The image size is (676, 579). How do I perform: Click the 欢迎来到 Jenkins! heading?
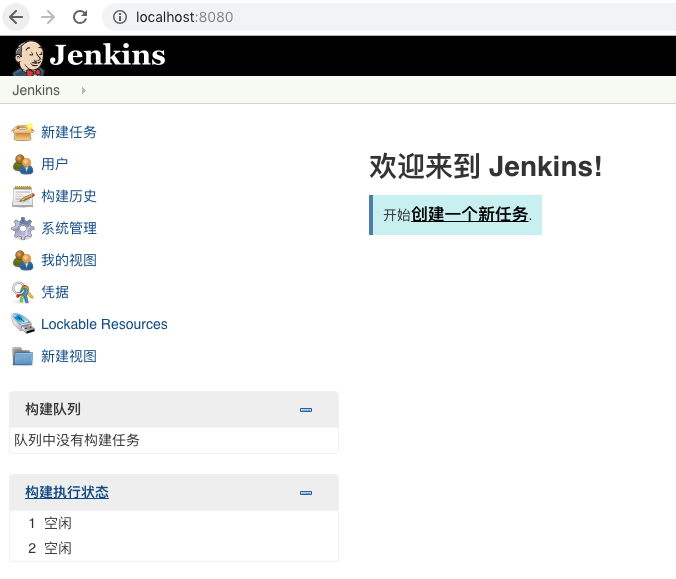click(486, 166)
